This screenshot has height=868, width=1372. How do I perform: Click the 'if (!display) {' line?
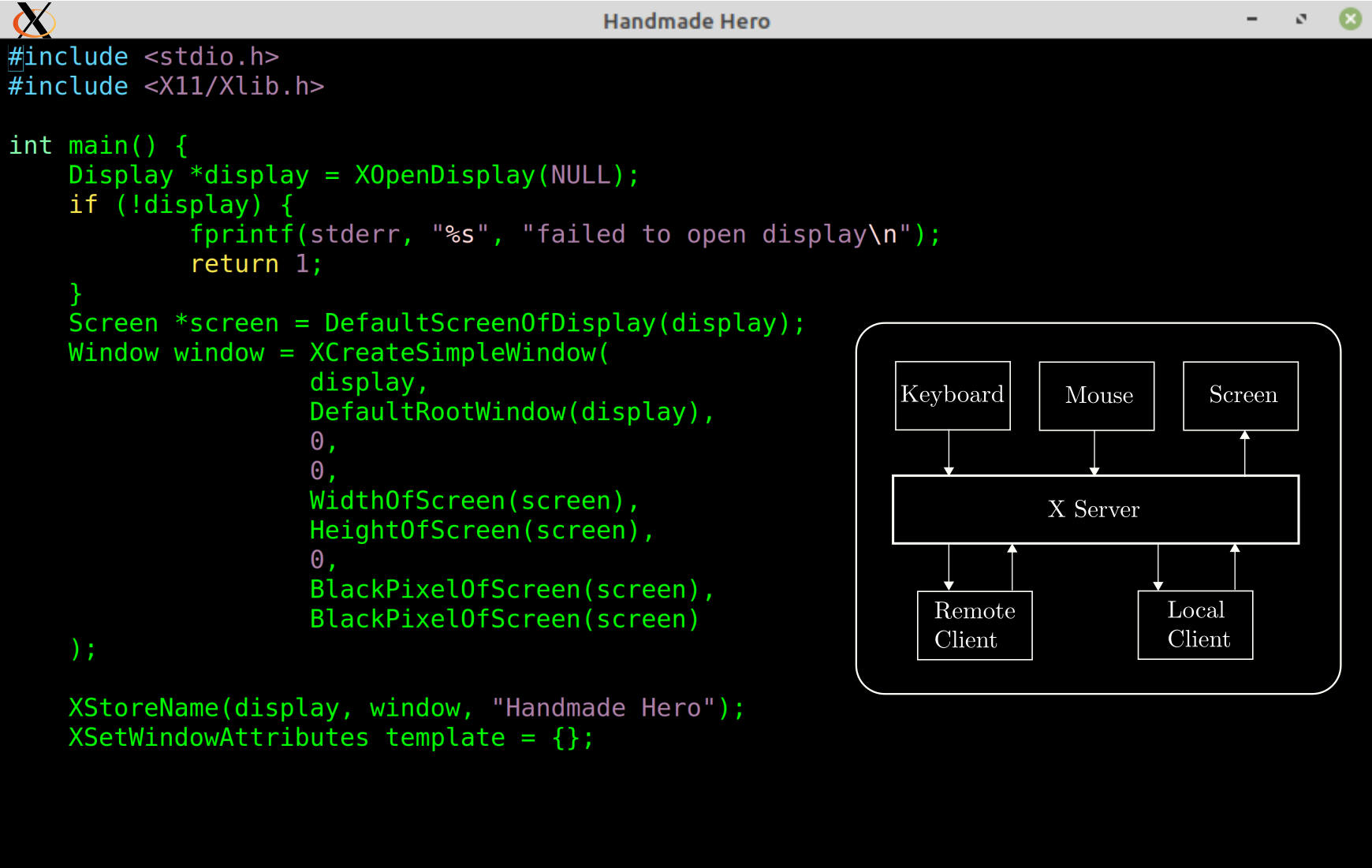tap(181, 205)
